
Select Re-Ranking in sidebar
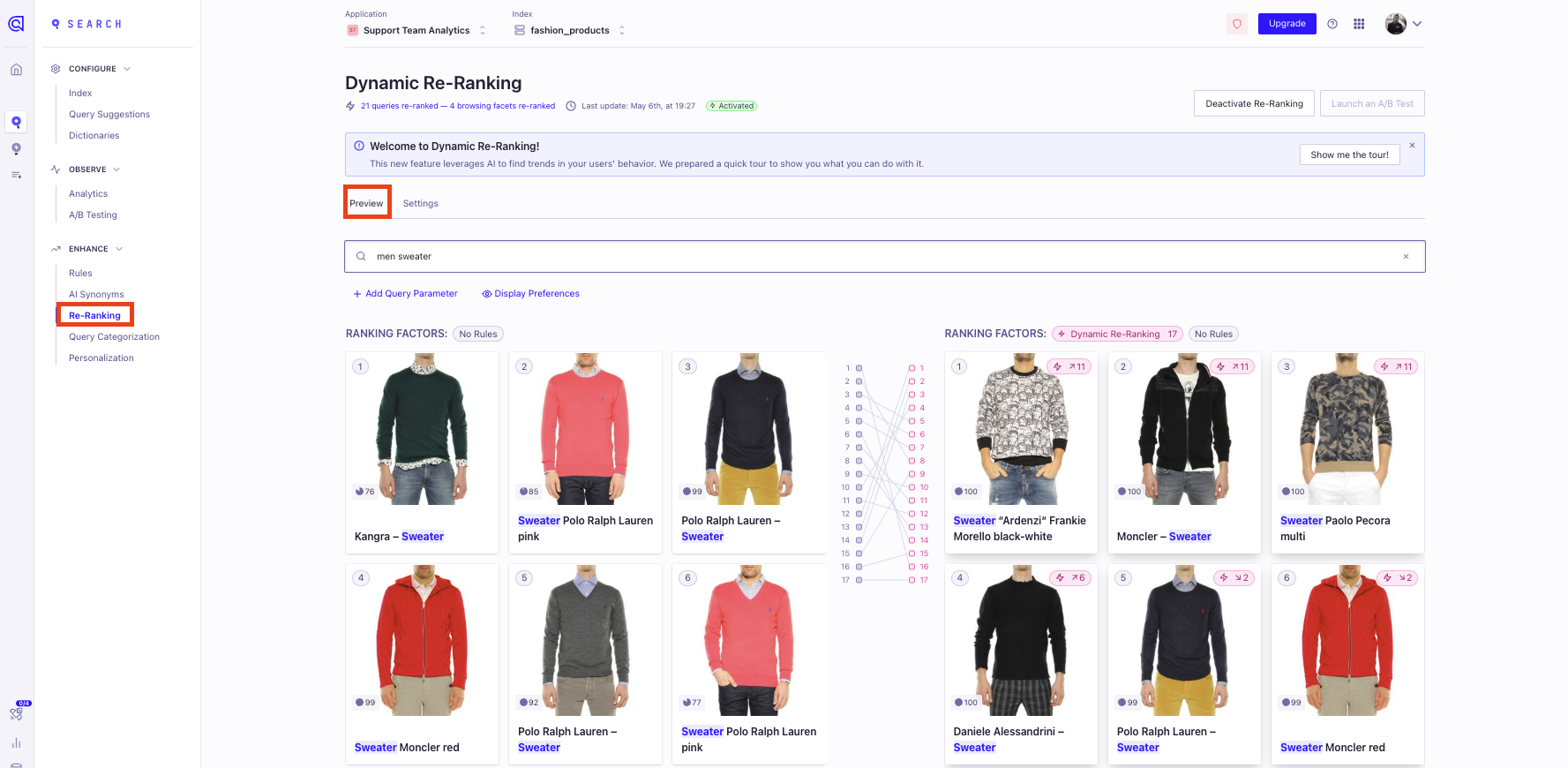coord(94,315)
